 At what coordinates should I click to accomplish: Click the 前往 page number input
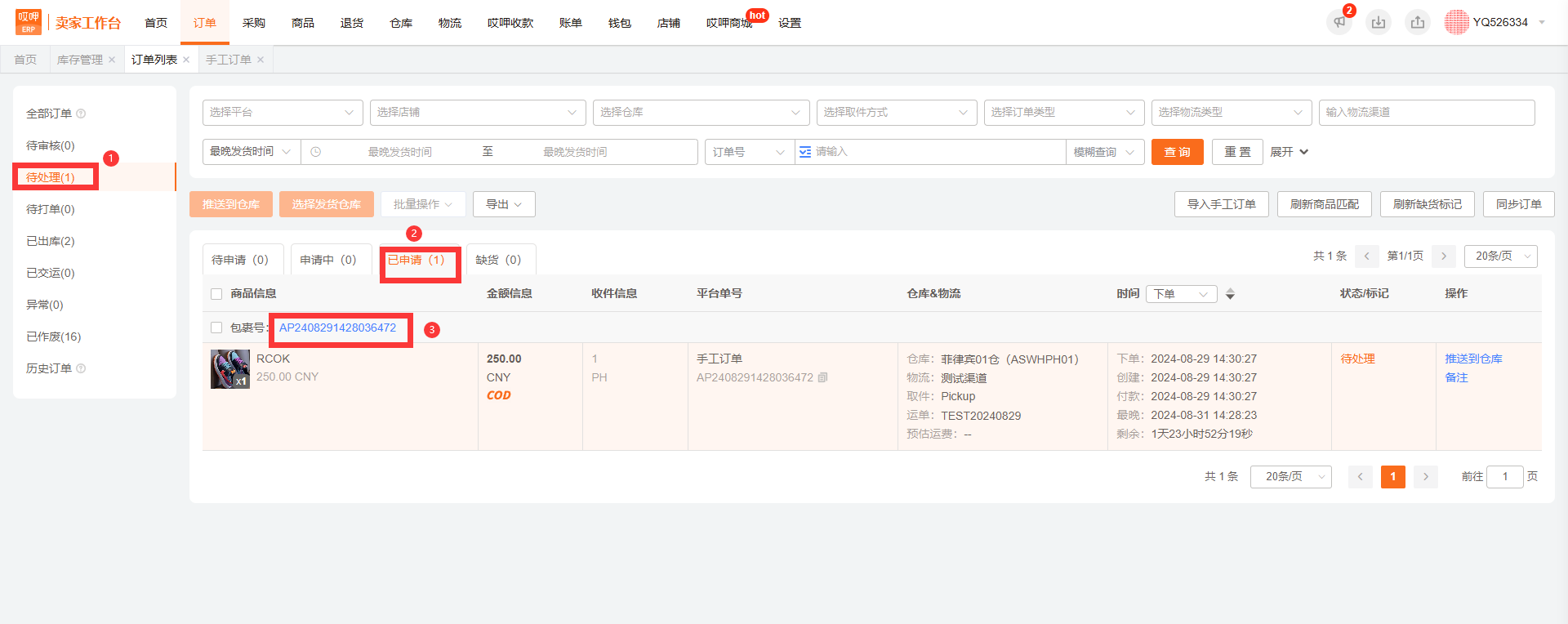pos(1505,476)
